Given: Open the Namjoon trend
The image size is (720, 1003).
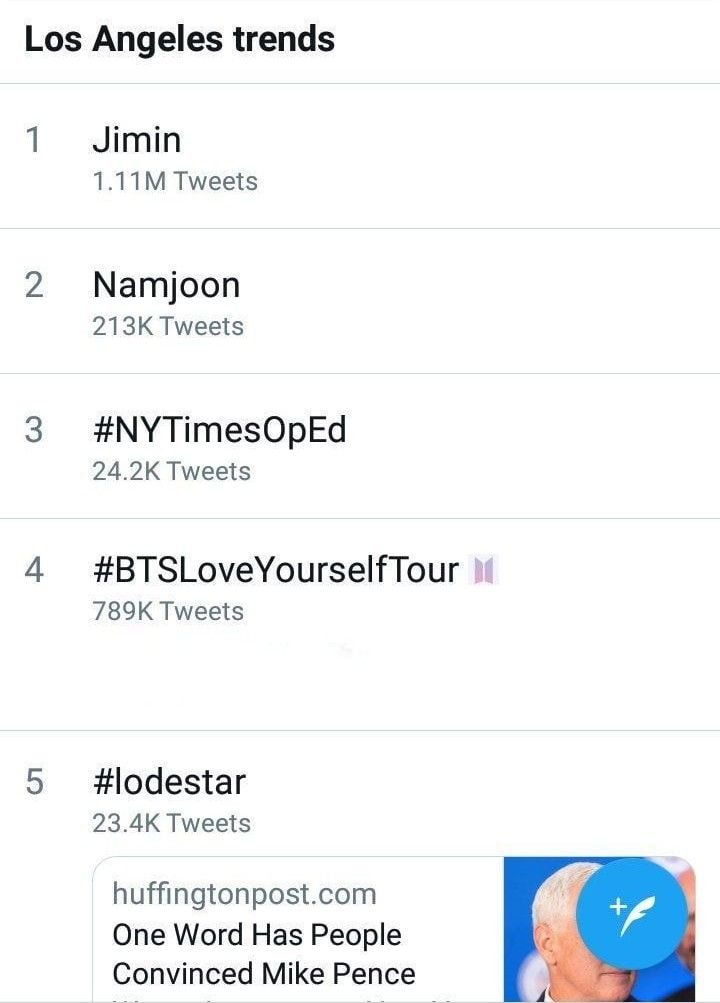Looking at the screenshot, I should coord(360,301).
